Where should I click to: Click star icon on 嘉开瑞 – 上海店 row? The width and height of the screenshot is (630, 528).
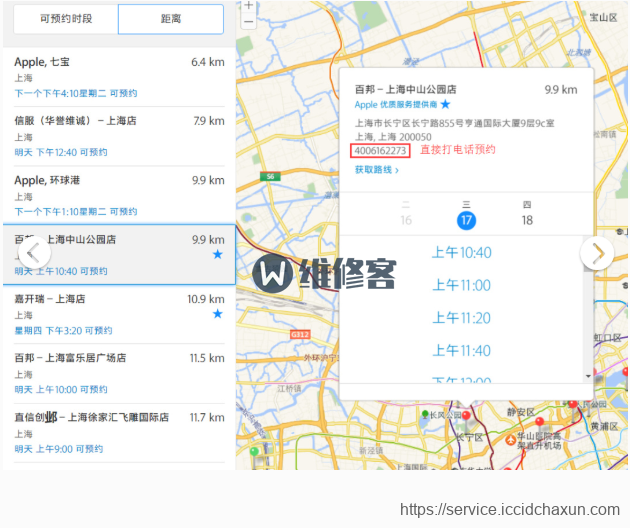[218, 314]
